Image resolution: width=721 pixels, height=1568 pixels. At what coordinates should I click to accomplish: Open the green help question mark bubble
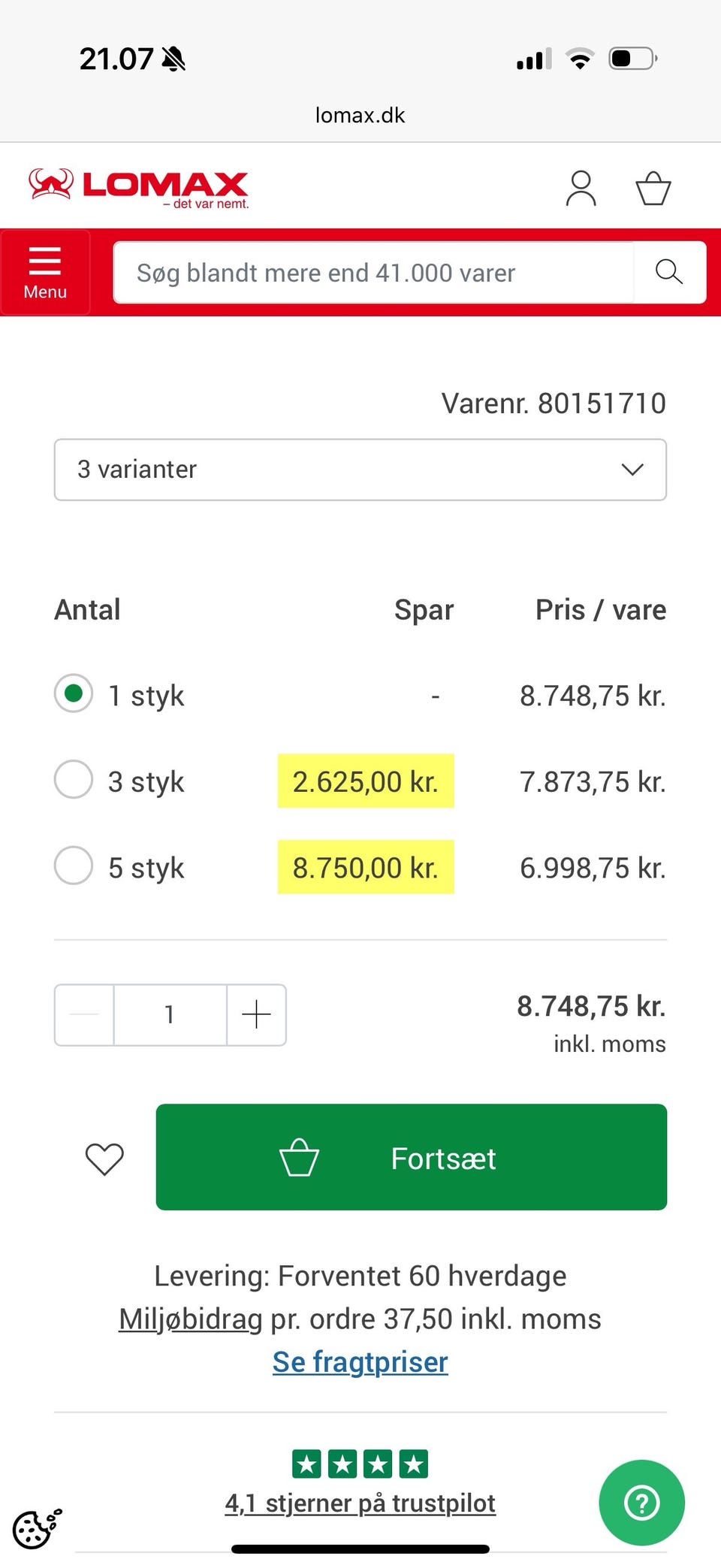(641, 1503)
